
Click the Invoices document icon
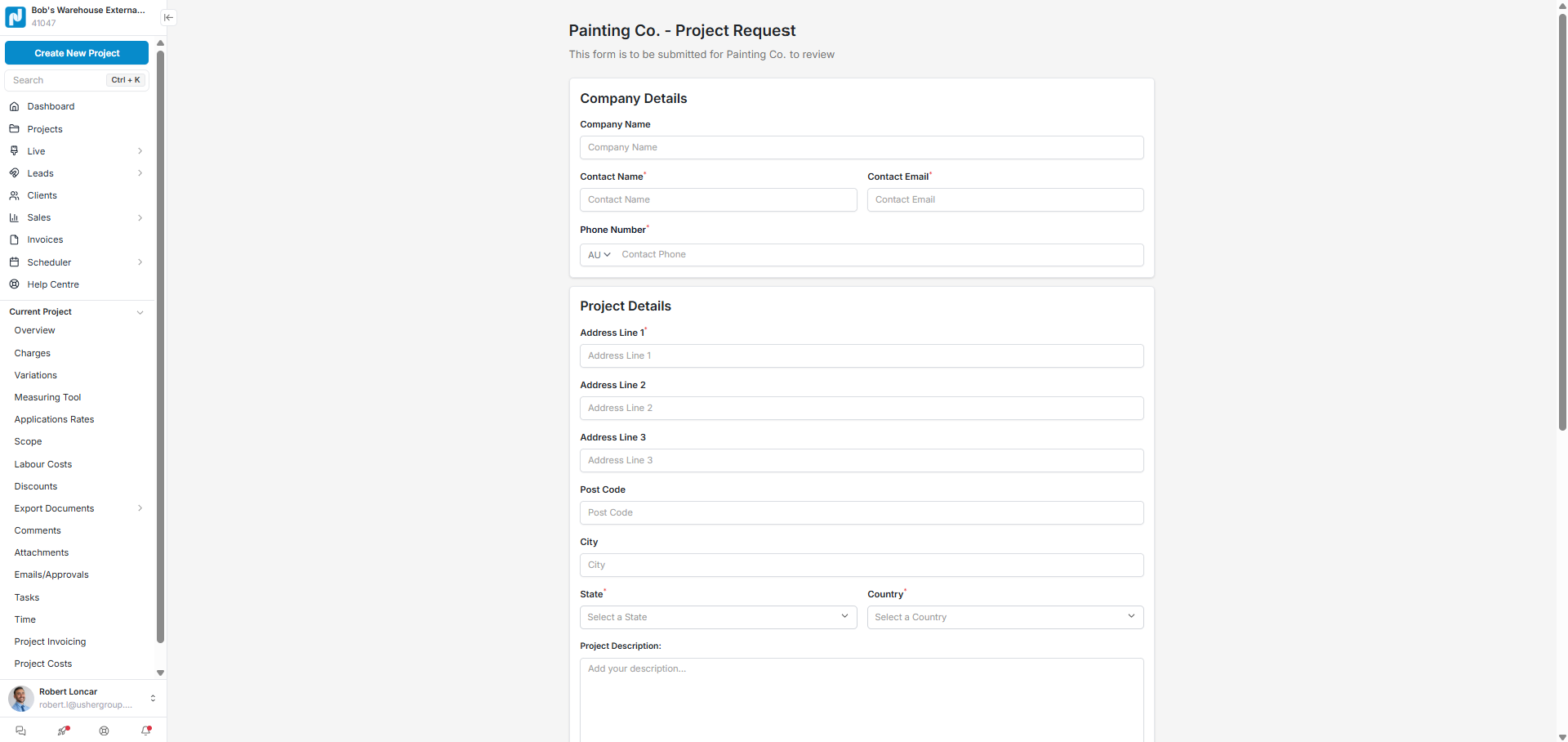[x=14, y=239]
